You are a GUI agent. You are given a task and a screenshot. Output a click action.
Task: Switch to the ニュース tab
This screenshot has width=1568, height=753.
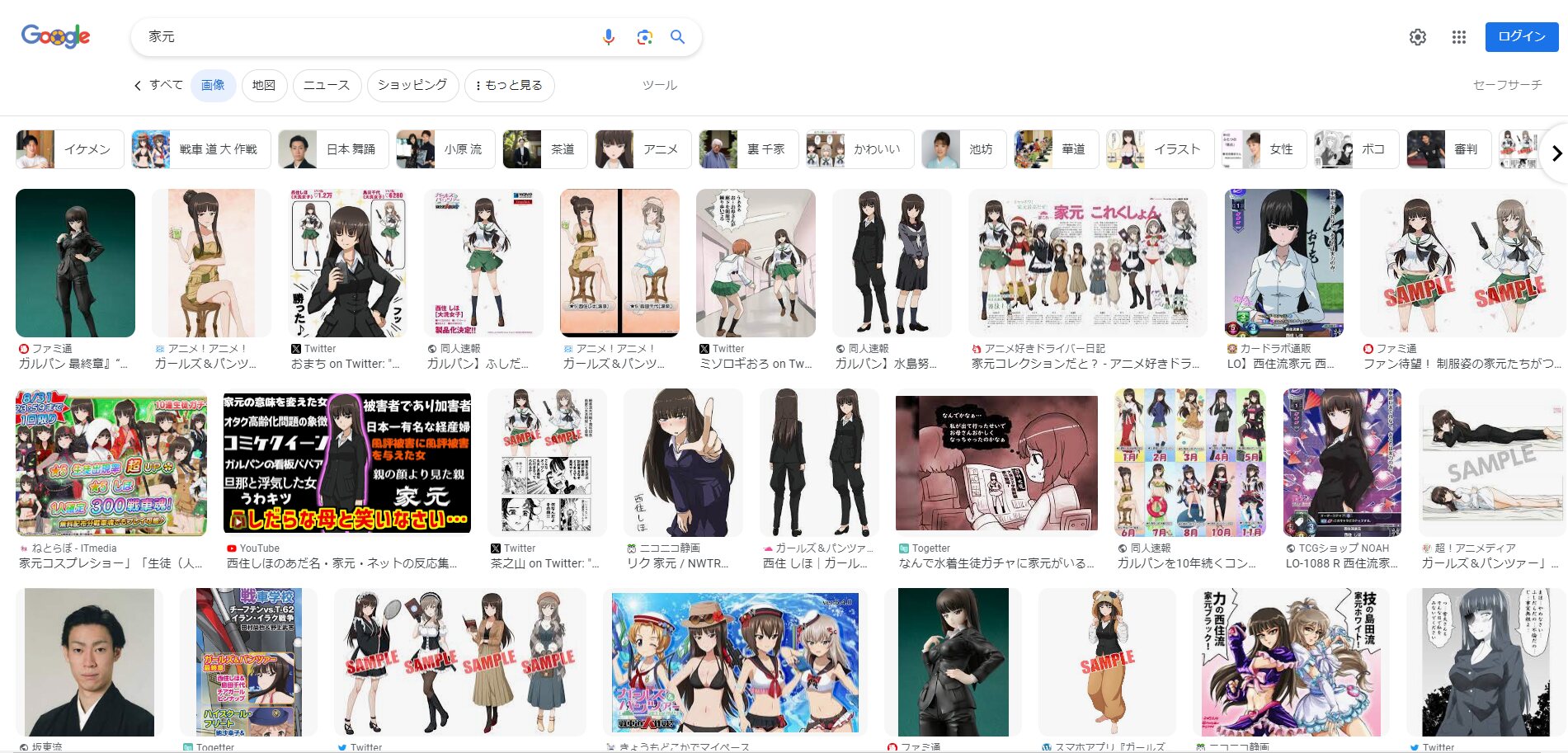(327, 86)
